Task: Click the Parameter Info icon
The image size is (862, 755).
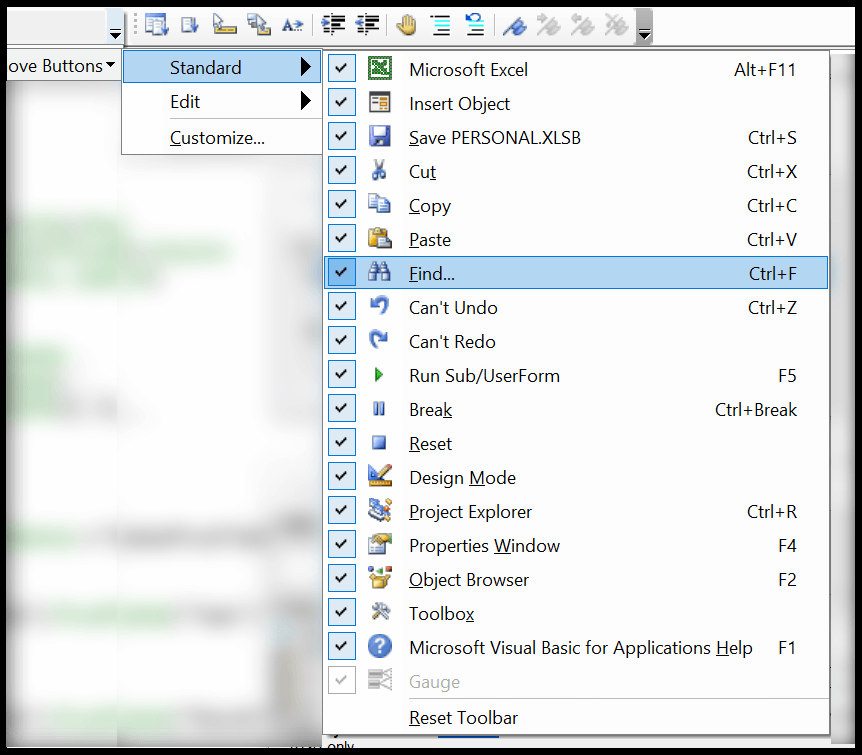Action: pyautogui.click(x=259, y=24)
